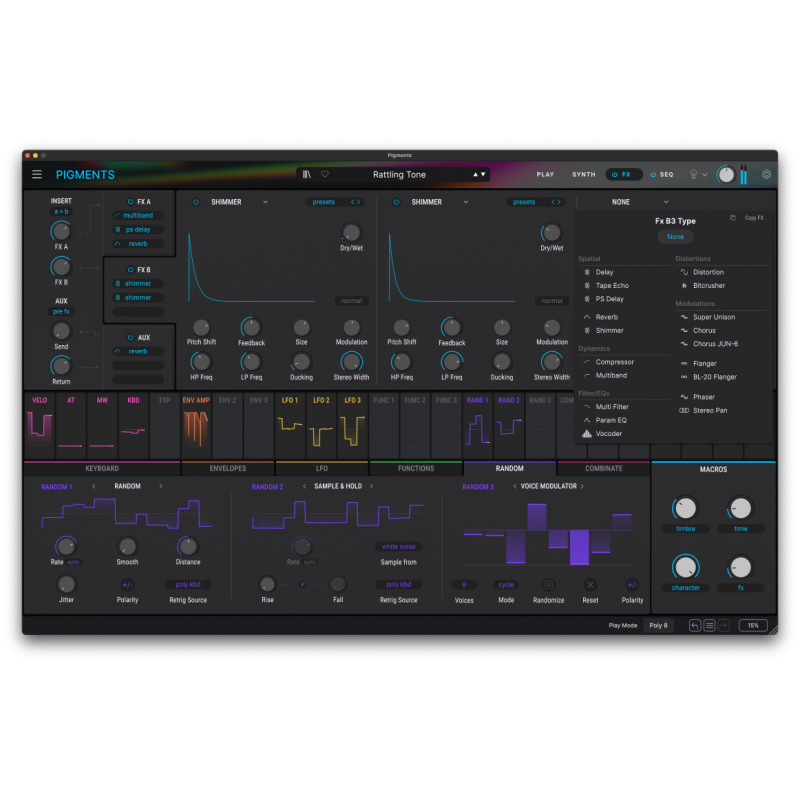This screenshot has width=800, height=800.
Task: Switch to the SYNTH tab
Action: 582,174
